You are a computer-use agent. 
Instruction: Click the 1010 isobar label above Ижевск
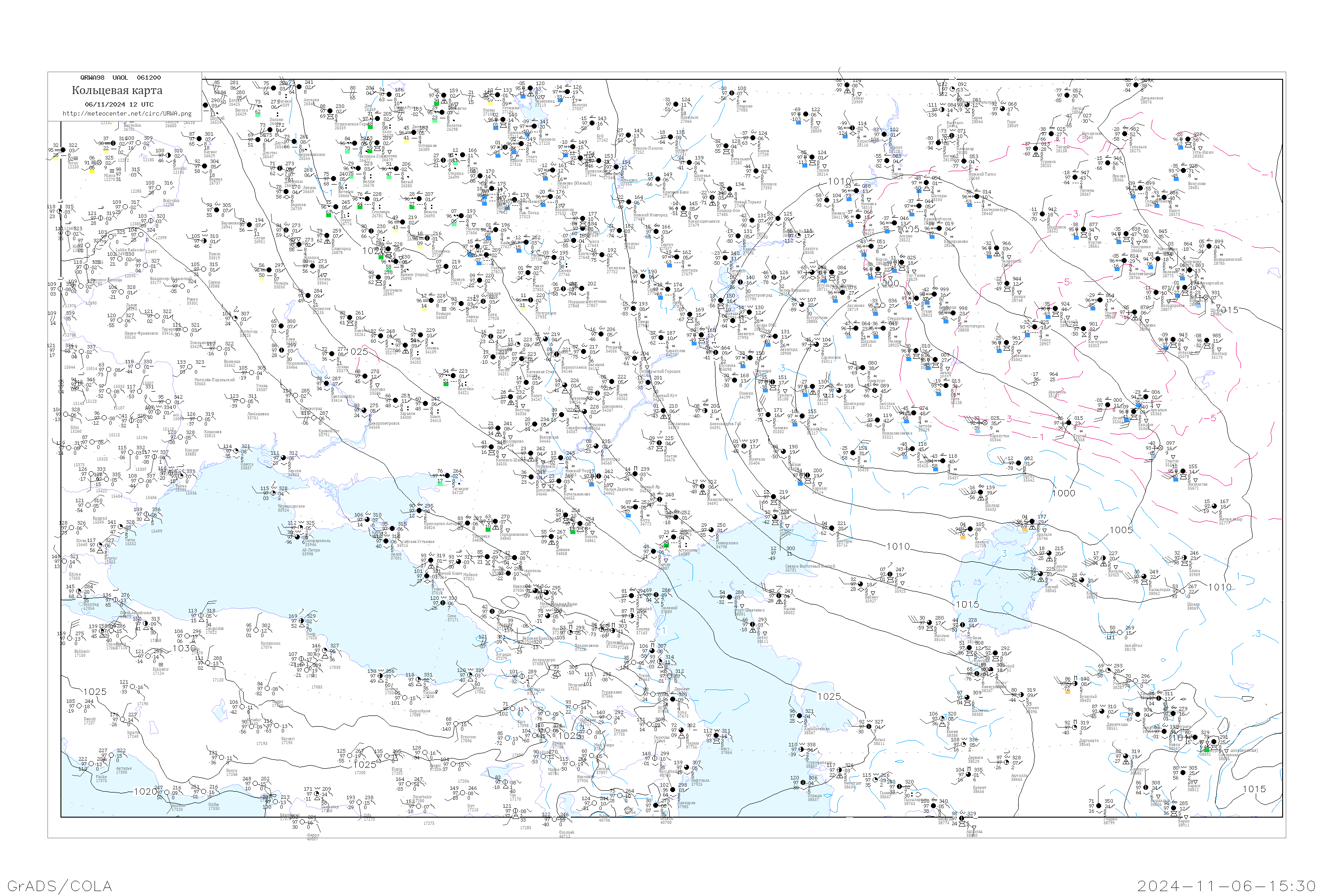point(840,181)
